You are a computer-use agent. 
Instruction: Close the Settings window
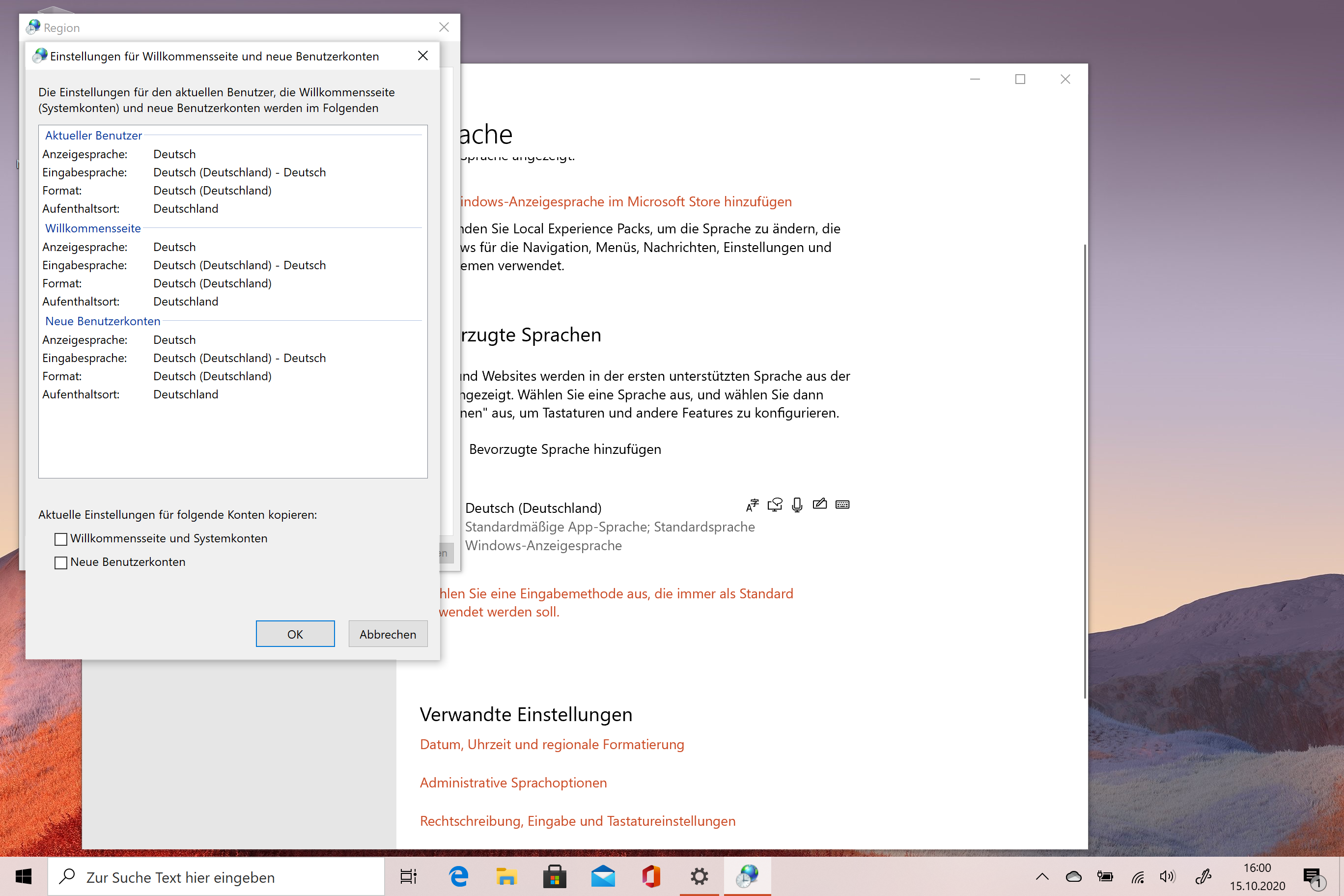(1065, 79)
